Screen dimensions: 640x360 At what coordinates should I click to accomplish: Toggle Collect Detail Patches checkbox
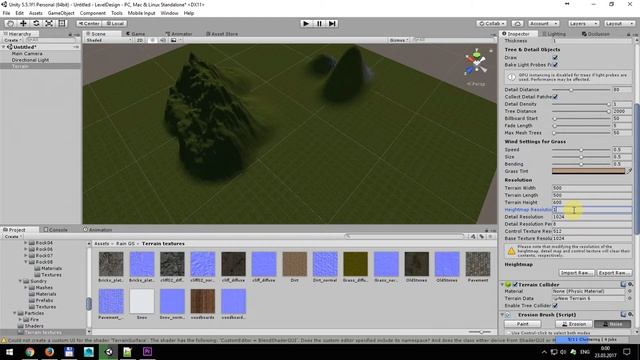(x=555, y=97)
